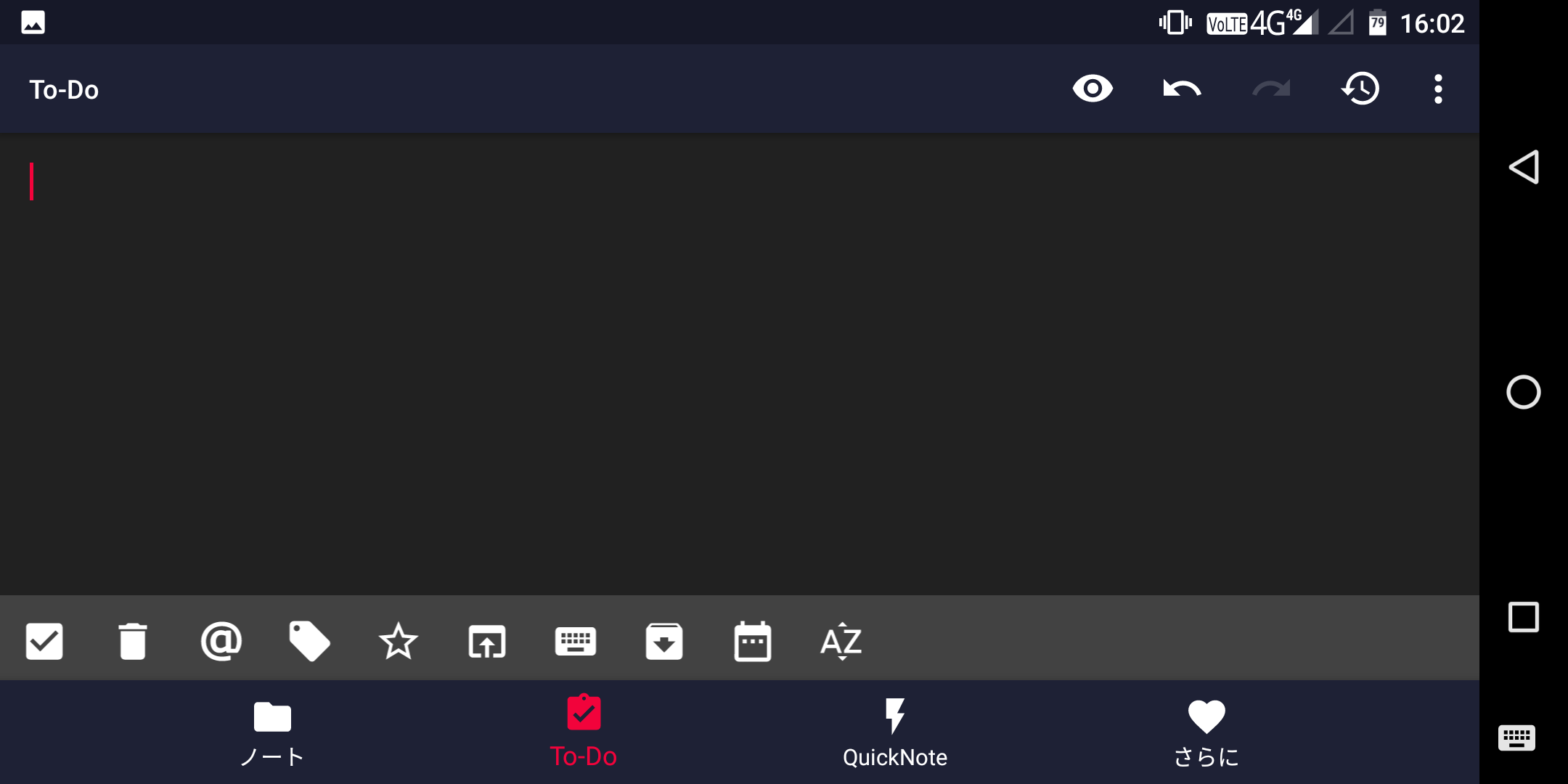Insert context with @ icon
This screenshot has height=784, width=1568.
point(221,641)
